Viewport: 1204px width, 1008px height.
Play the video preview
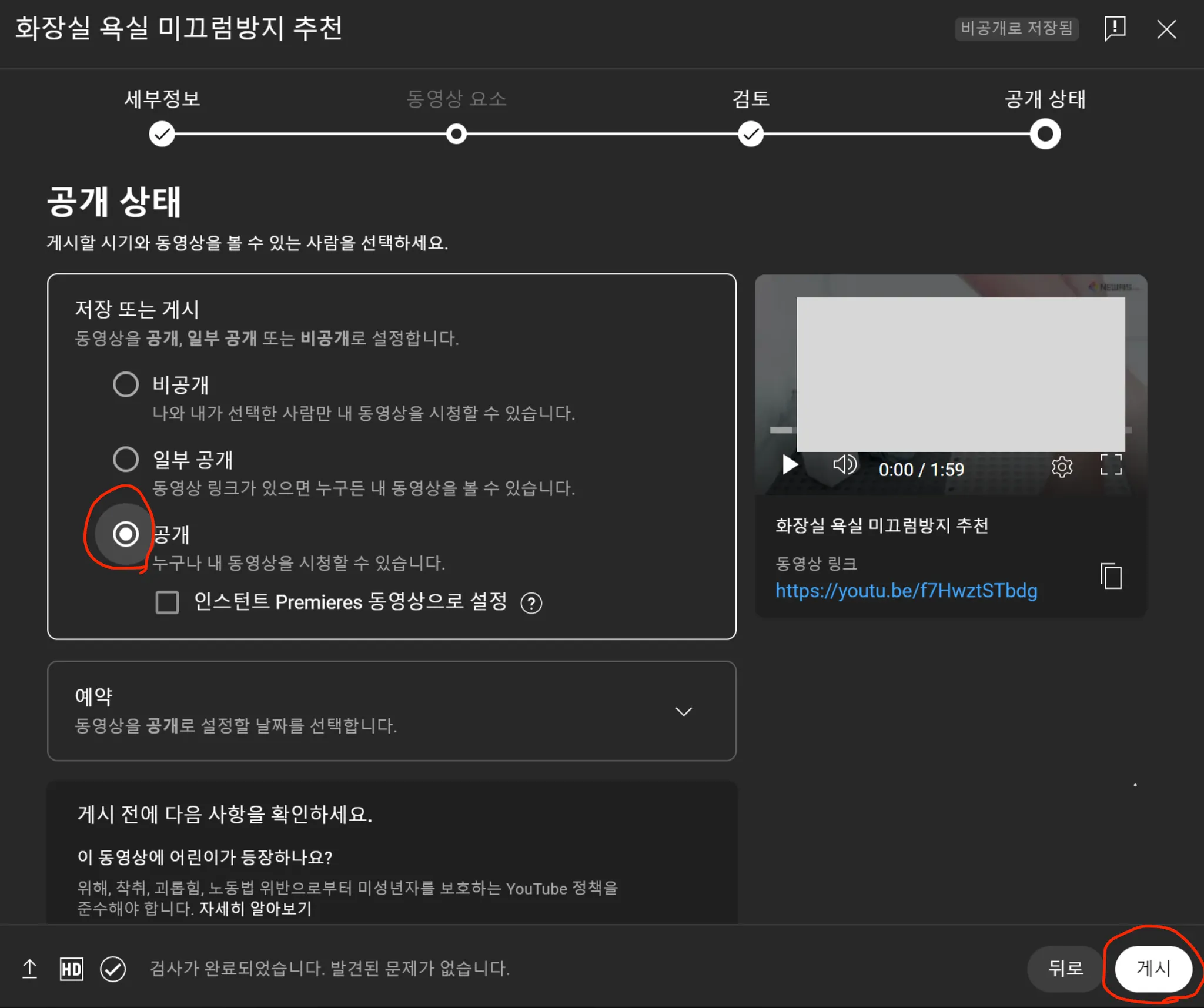(x=790, y=465)
